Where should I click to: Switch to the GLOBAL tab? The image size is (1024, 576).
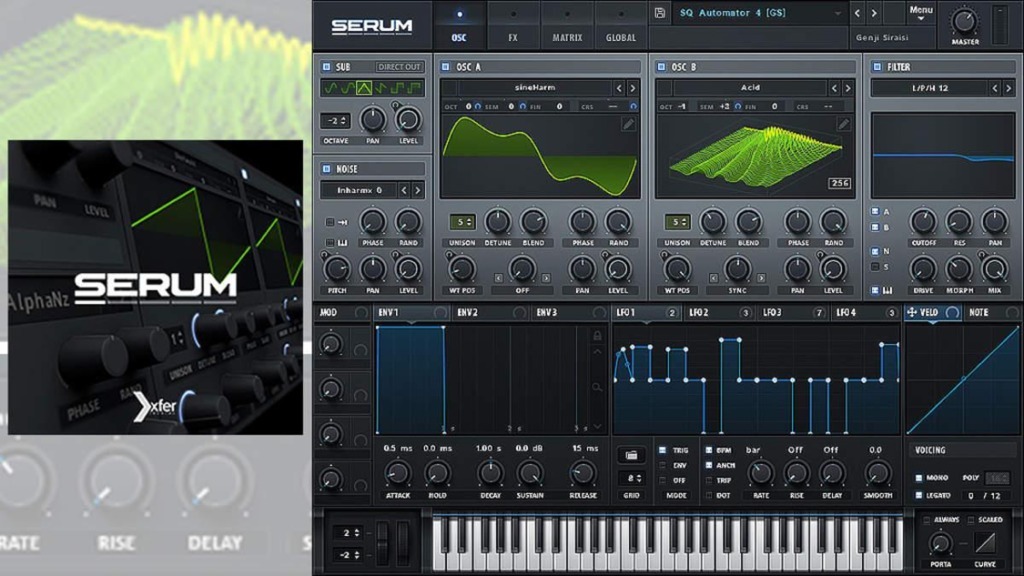pyautogui.click(x=620, y=26)
